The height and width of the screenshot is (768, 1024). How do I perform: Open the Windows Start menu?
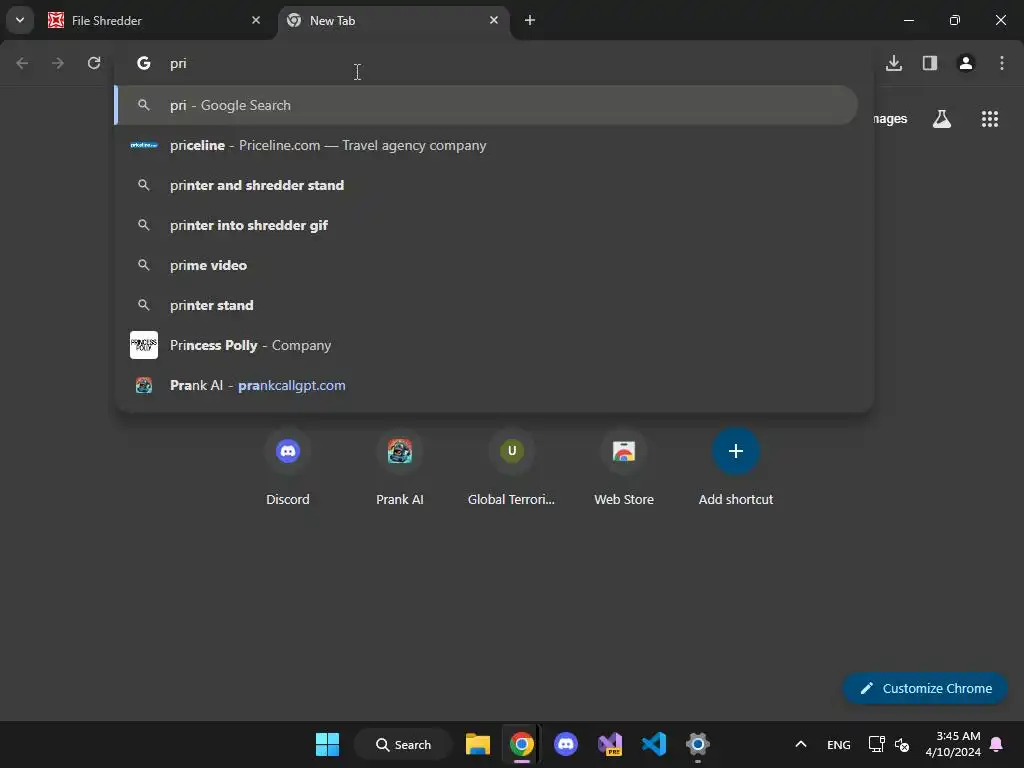(327, 744)
